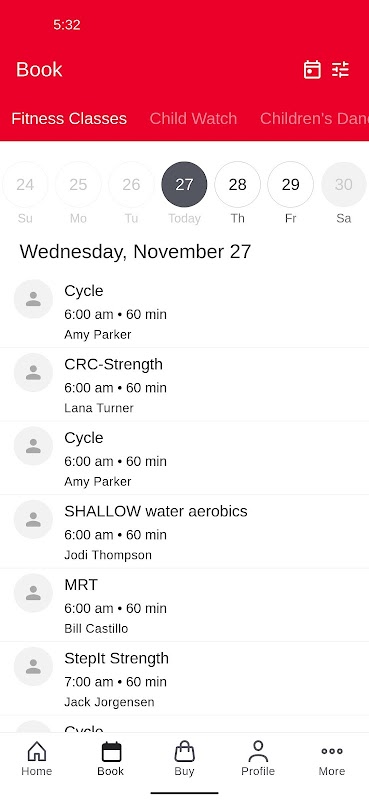Open MRT class with Bill Castillo
The image size is (369, 800).
(x=184, y=605)
